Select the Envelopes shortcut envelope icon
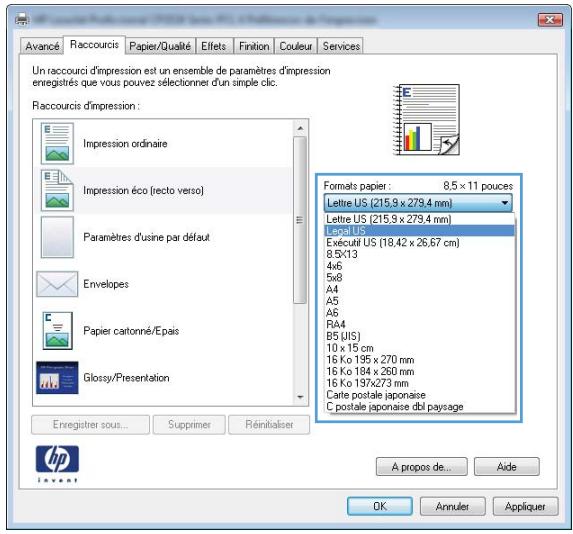Image resolution: width=573 pixels, height=534 pixels. [x=57, y=284]
